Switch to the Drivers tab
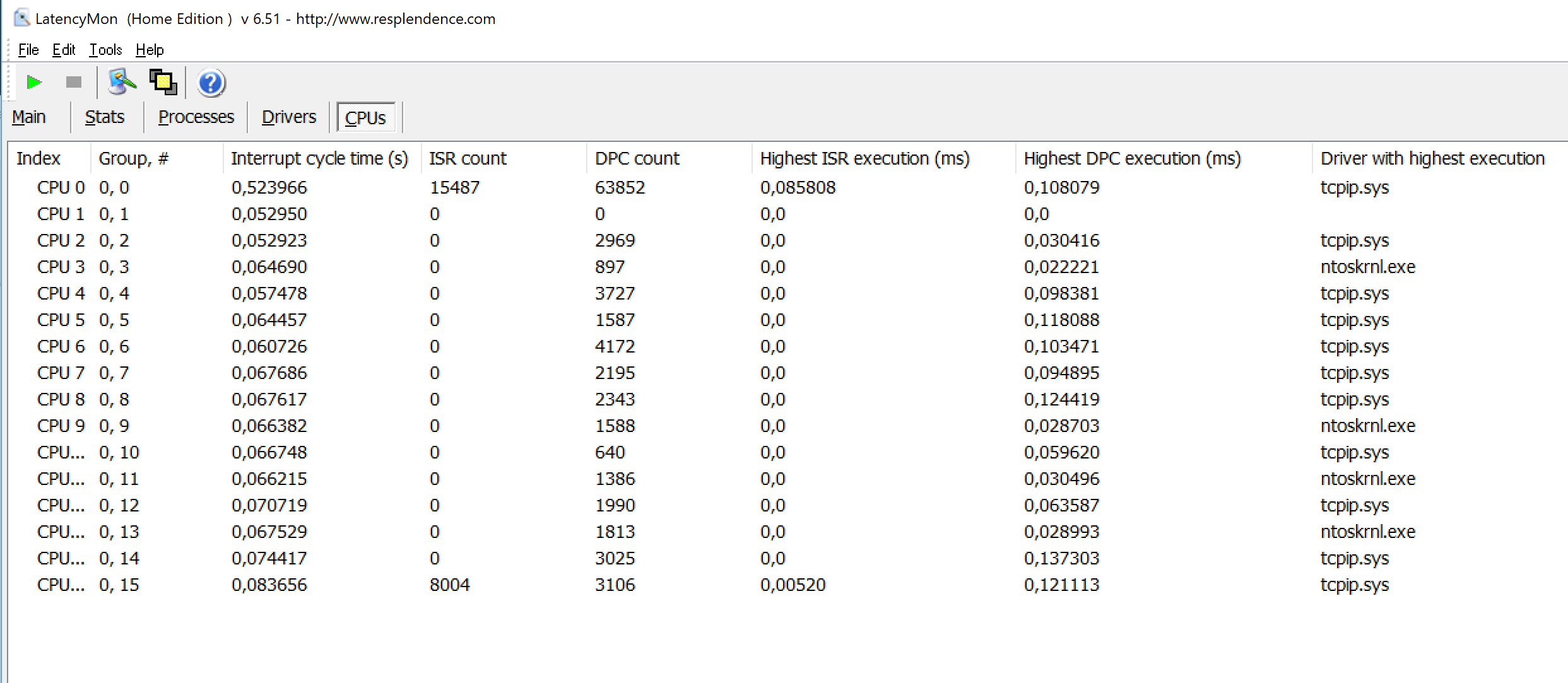 coord(289,117)
